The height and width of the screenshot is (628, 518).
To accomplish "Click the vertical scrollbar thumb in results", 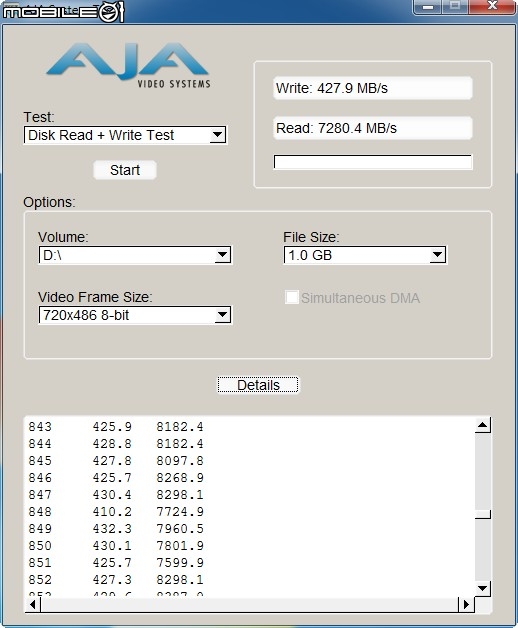I will tap(483, 514).
